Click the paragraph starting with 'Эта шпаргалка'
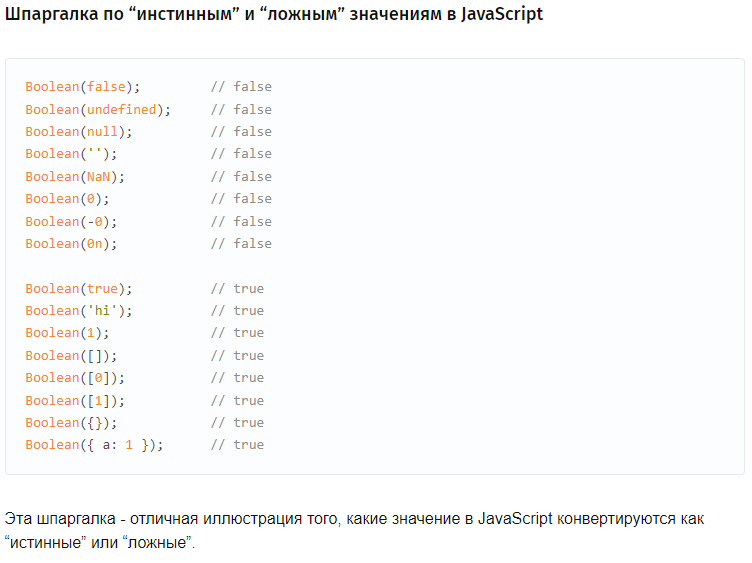 click(354, 530)
